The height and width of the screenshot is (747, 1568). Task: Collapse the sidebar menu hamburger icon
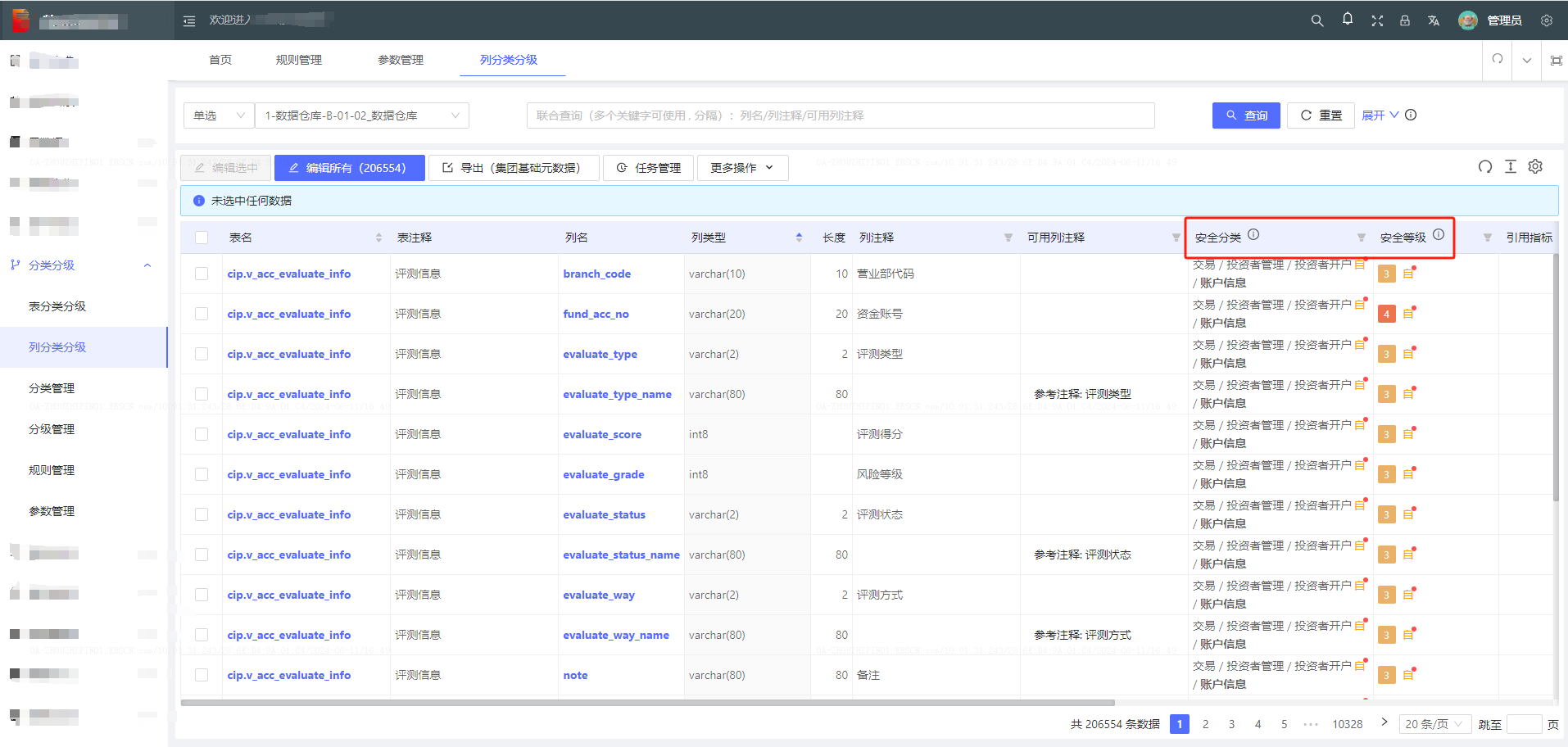(x=189, y=21)
